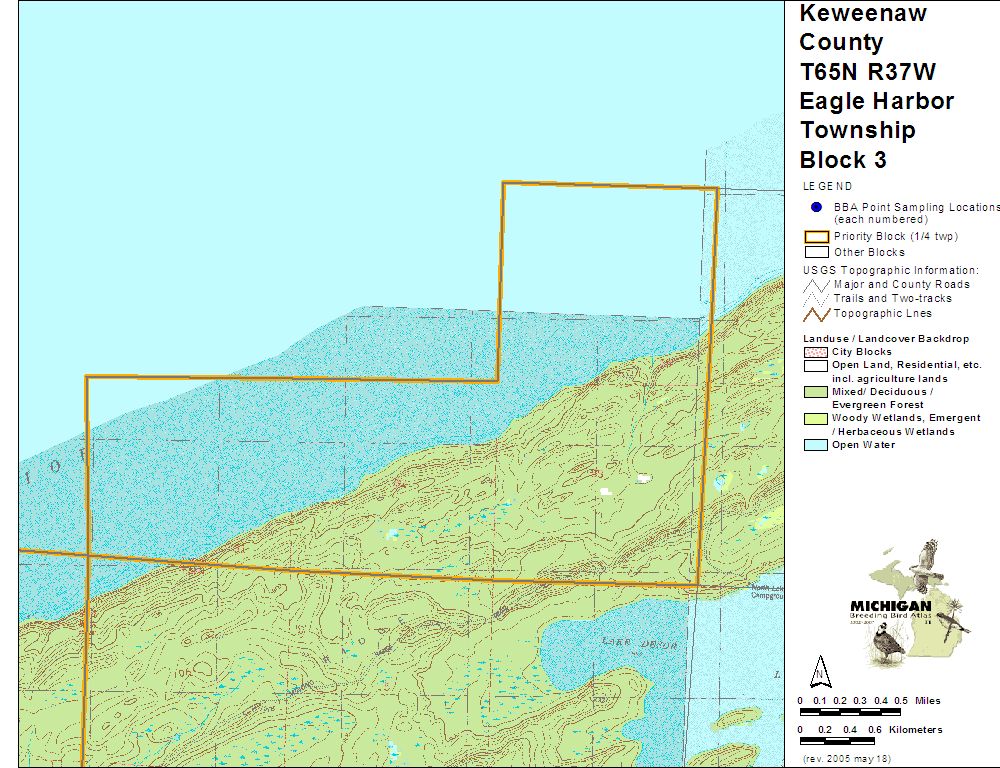Select the Mixed/Deciduous Forest green swatch

(816, 392)
